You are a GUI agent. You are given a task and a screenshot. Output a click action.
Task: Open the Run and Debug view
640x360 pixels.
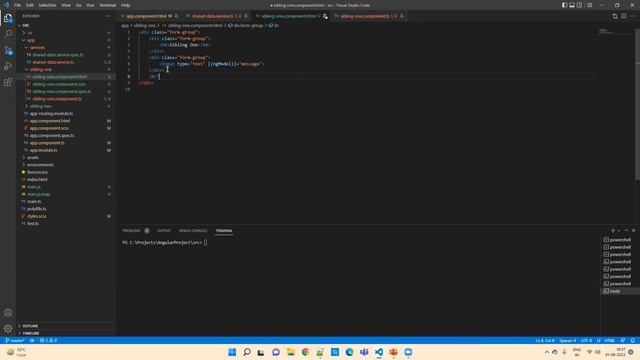[8, 66]
